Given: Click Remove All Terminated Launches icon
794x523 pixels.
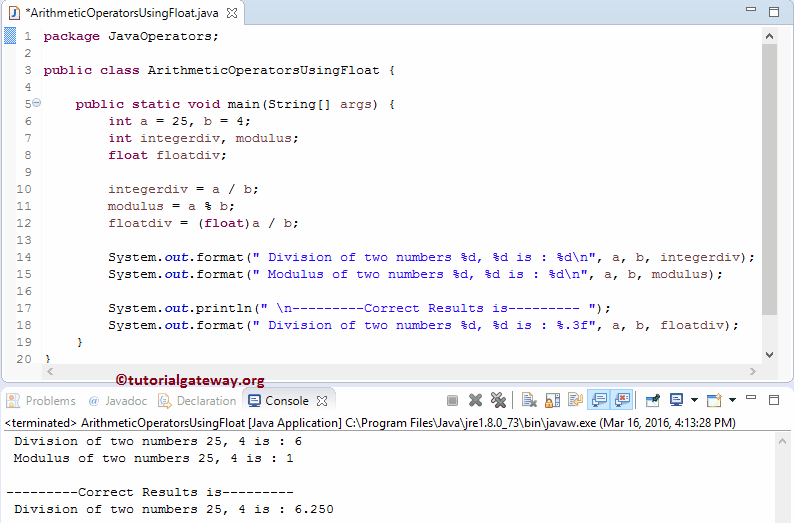Looking at the screenshot, I should click(x=498, y=400).
